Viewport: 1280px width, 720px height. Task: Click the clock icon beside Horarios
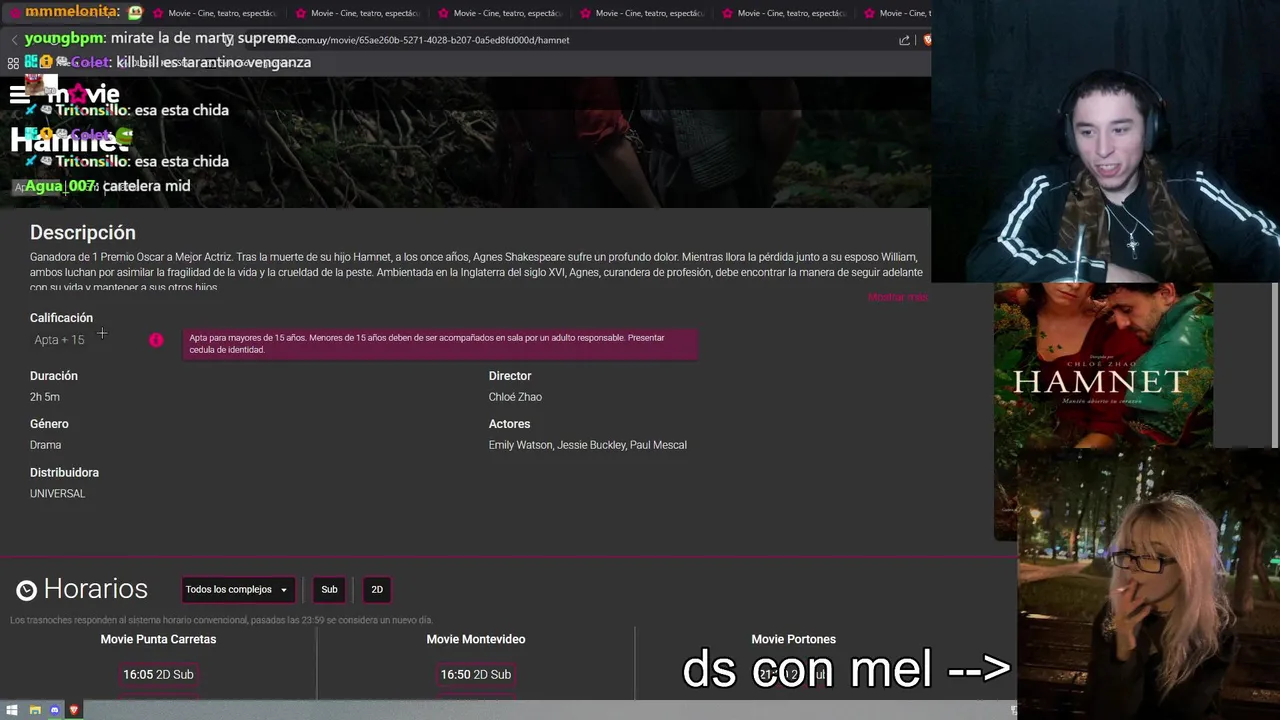[x=27, y=590]
